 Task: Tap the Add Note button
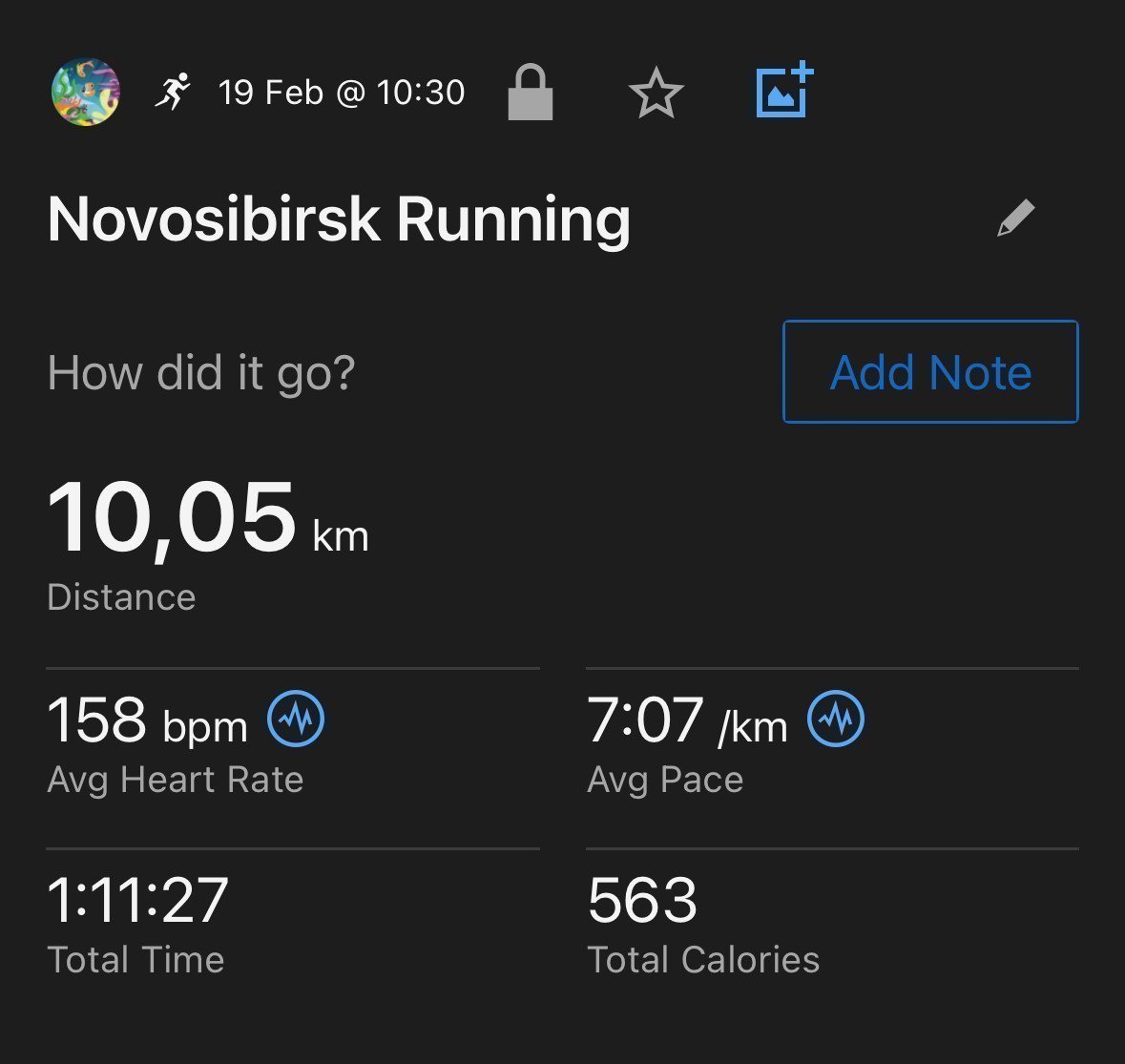930,371
